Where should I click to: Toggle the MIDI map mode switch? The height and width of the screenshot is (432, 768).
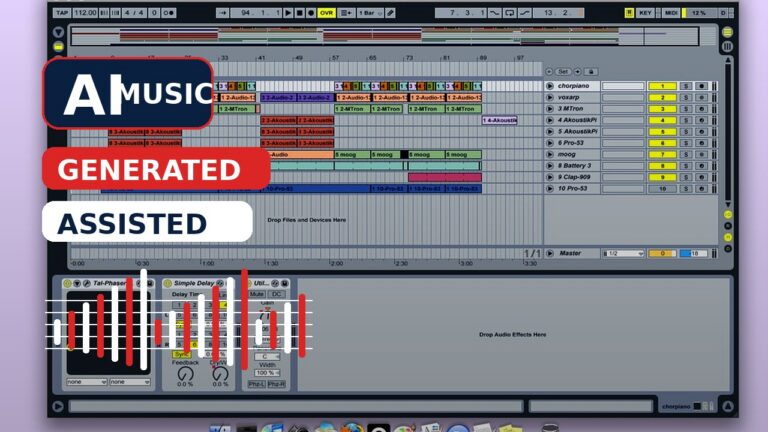click(x=671, y=13)
